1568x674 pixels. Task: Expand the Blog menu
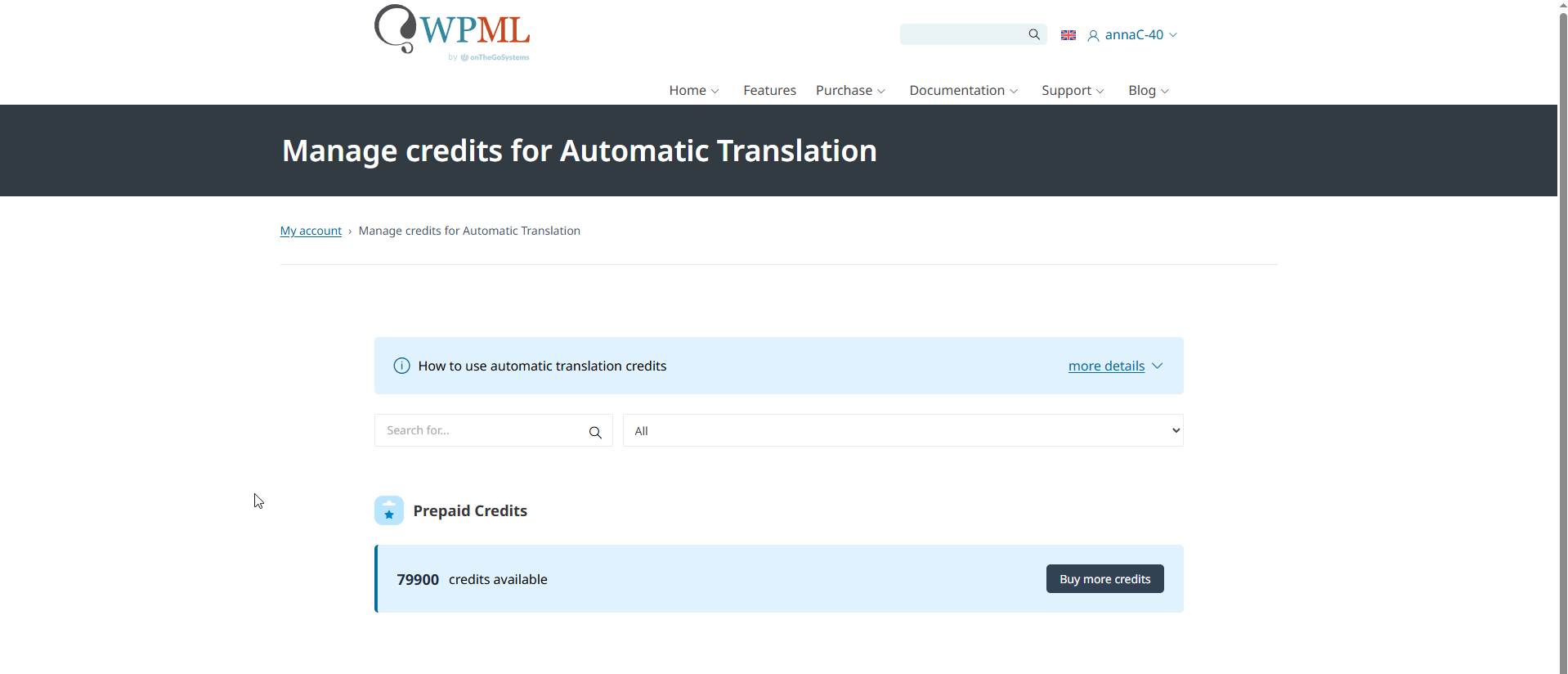coord(1148,90)
